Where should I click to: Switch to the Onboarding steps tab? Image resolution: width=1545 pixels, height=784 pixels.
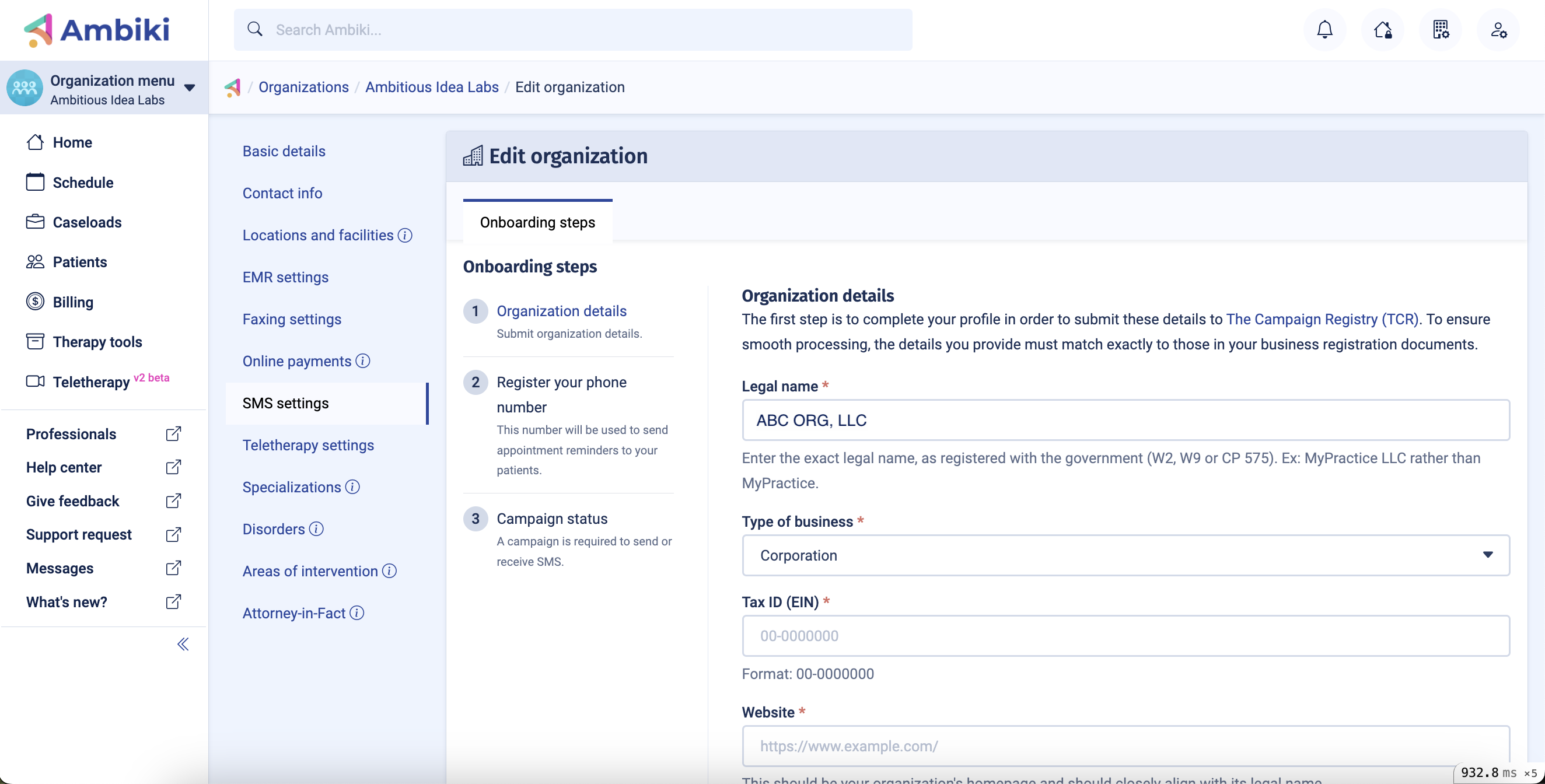point(537,222)
